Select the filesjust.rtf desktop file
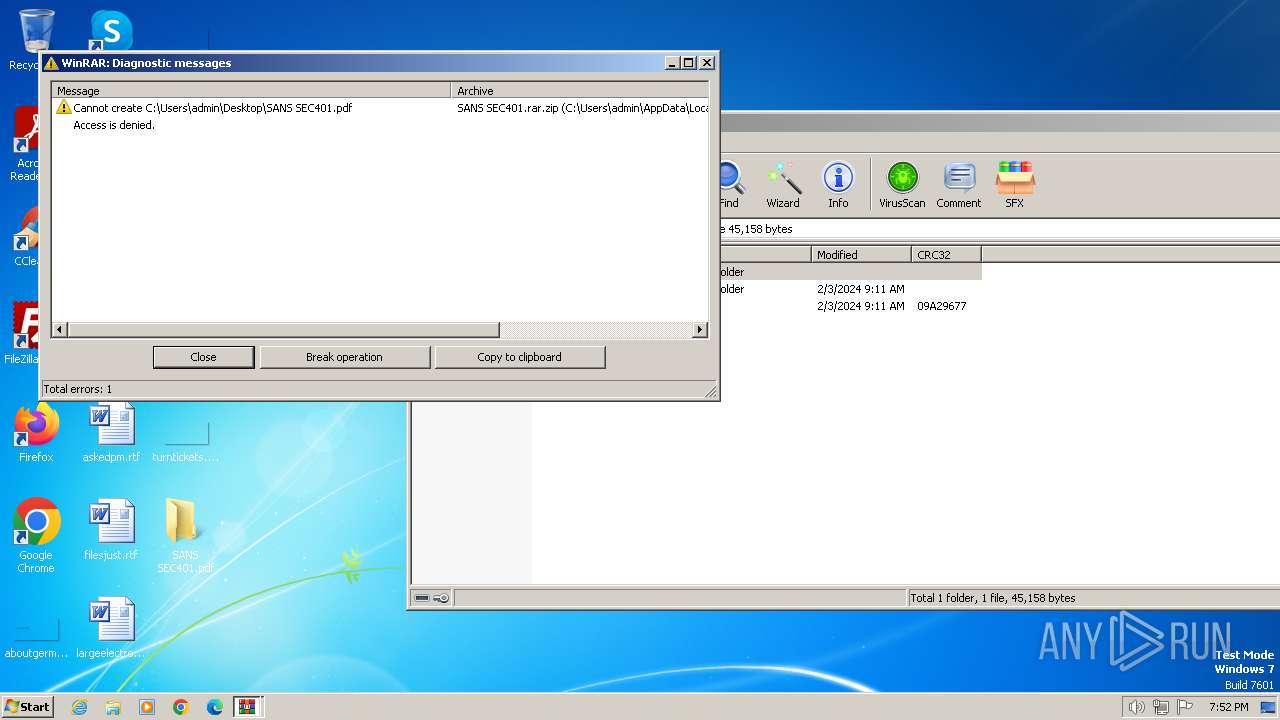 [111, 530]
